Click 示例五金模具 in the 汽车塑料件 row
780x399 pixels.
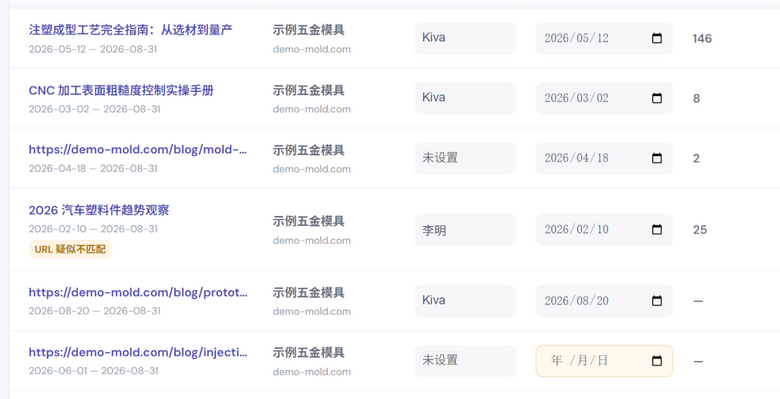click(308, 221)
